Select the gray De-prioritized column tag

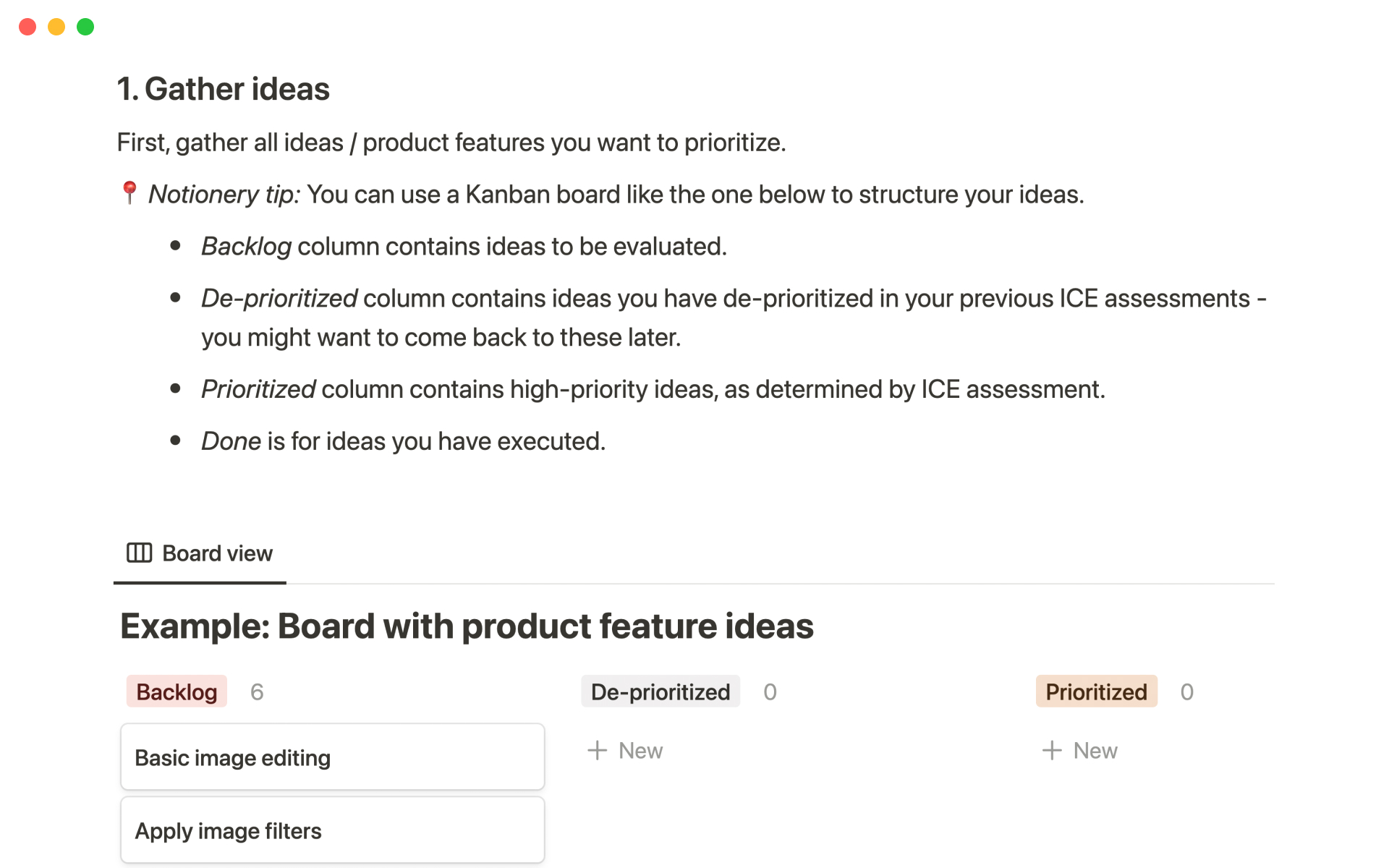tap(660, 692)
